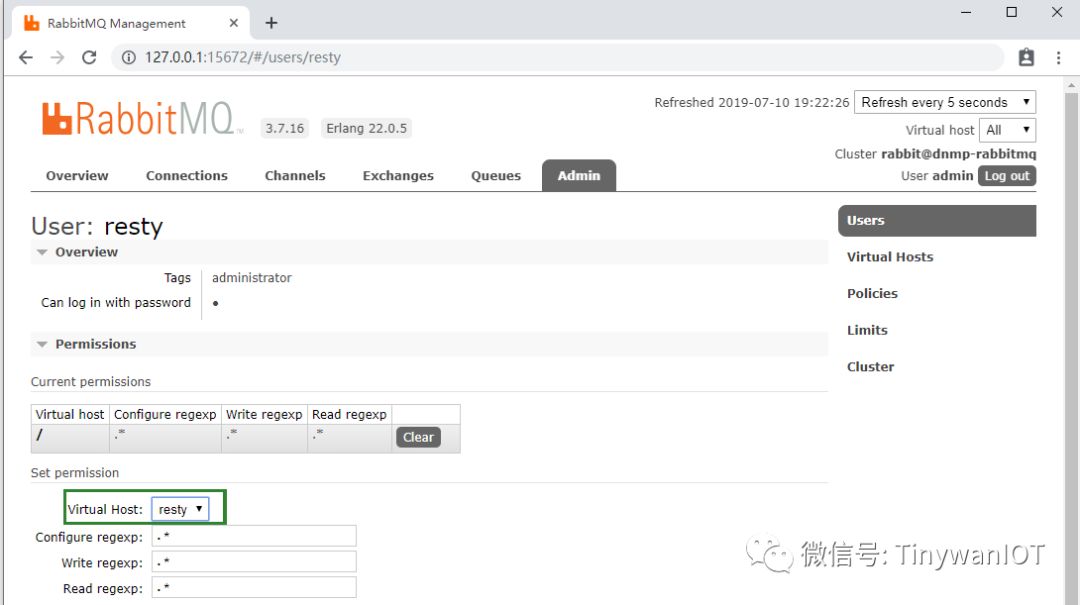The width and height of the screenshot is (1080, 605).
Task: Click the cluster name rabbit@dnmp-rabbitmq
Action: click(959, 154)
